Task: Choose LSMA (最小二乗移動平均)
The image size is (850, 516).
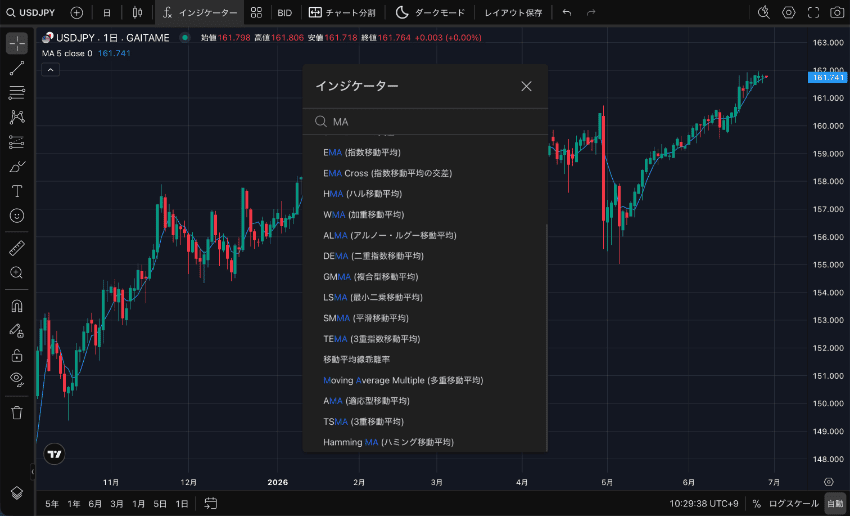Action: click(426, 298)
